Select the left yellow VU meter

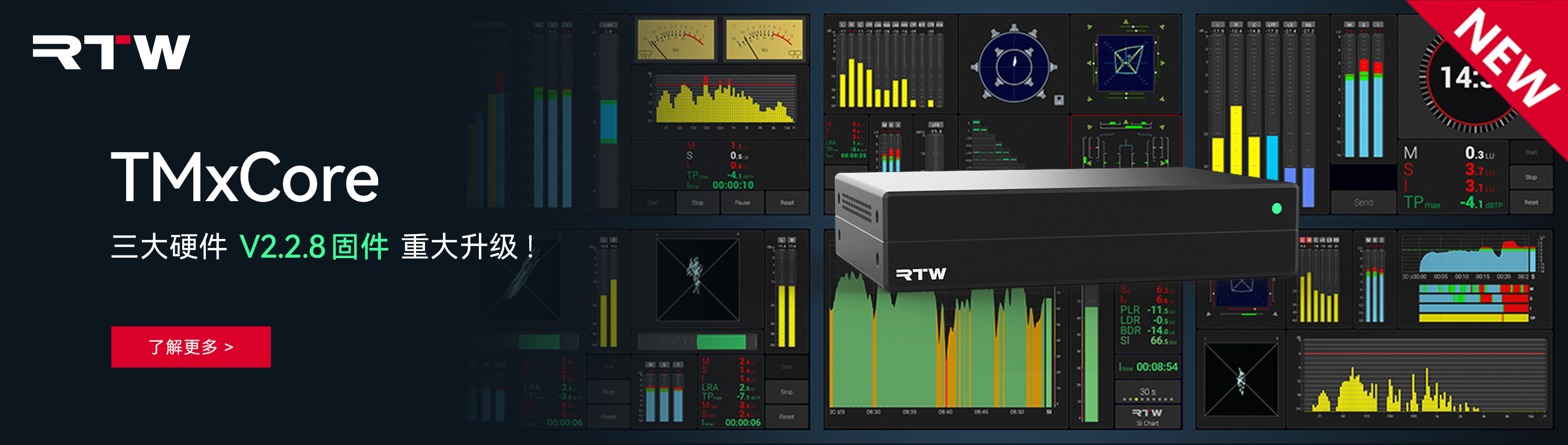tap(676, 40)
